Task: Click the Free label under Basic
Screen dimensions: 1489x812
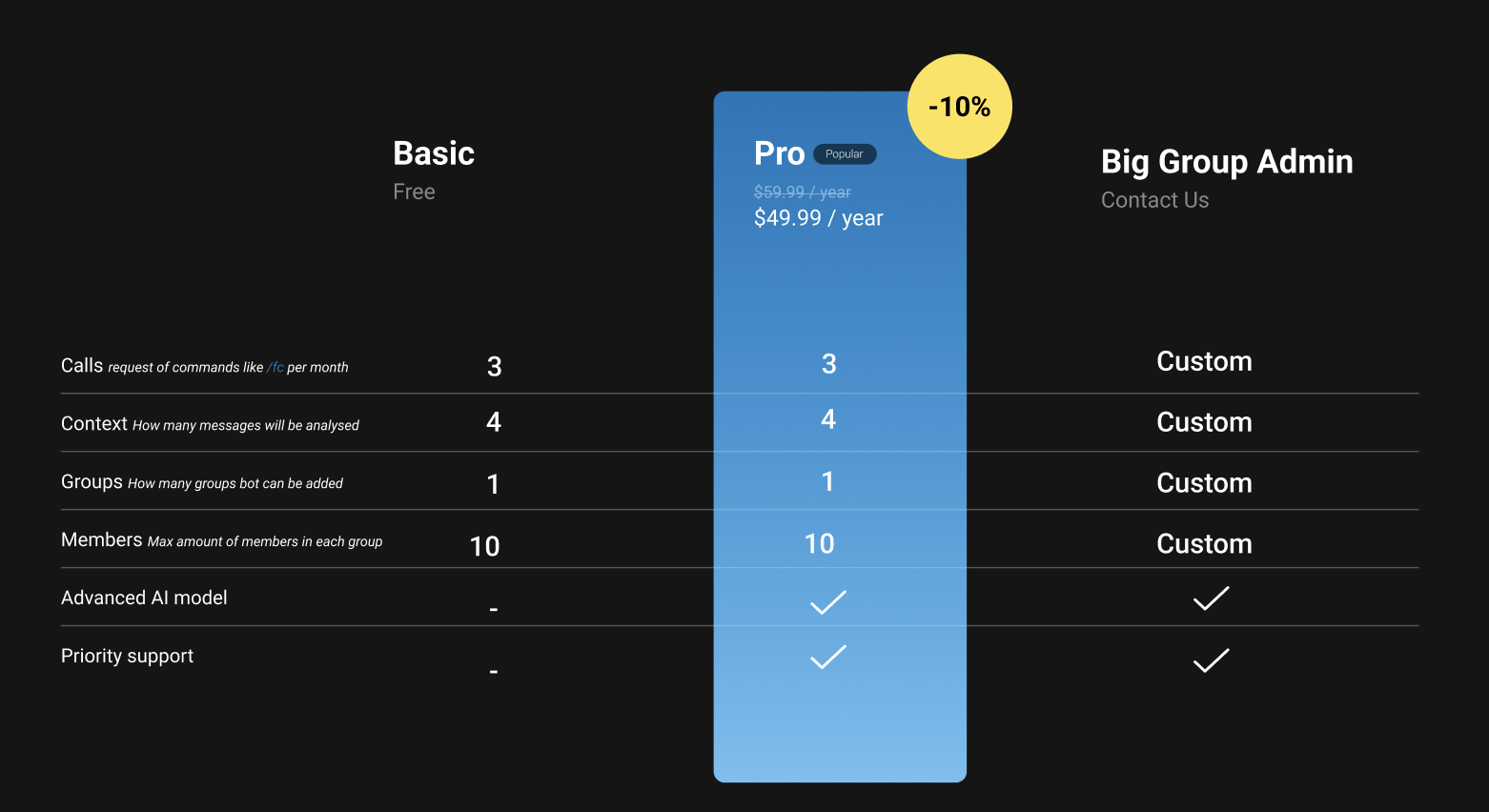Action: point(414,192)
